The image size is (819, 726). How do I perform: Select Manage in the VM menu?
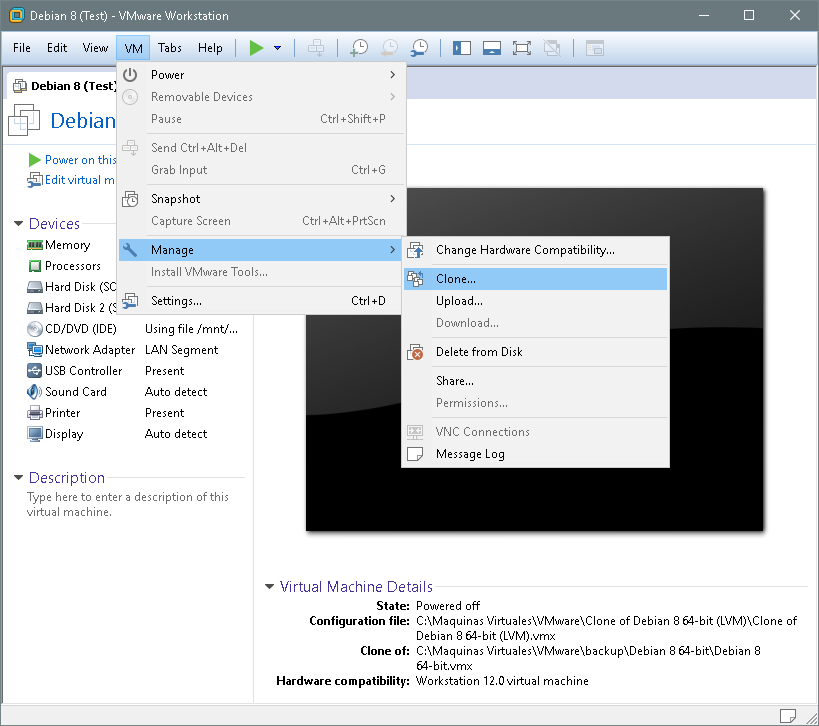(x=260, y=250)
